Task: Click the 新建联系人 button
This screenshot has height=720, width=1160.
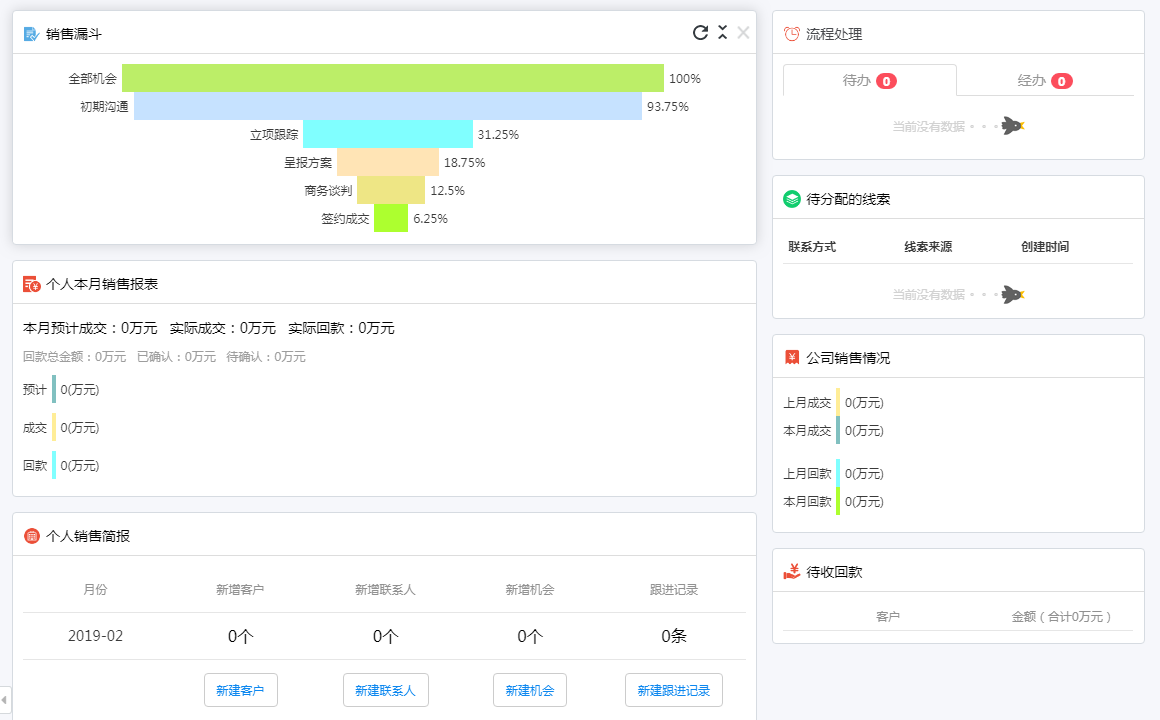Action: pos(385,690)
